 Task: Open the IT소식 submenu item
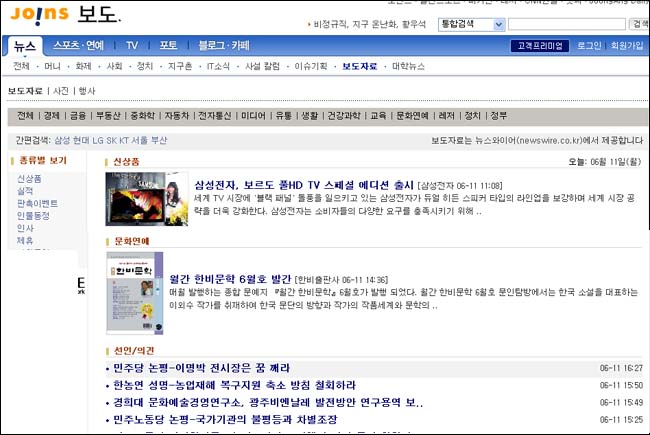[218, 66]
